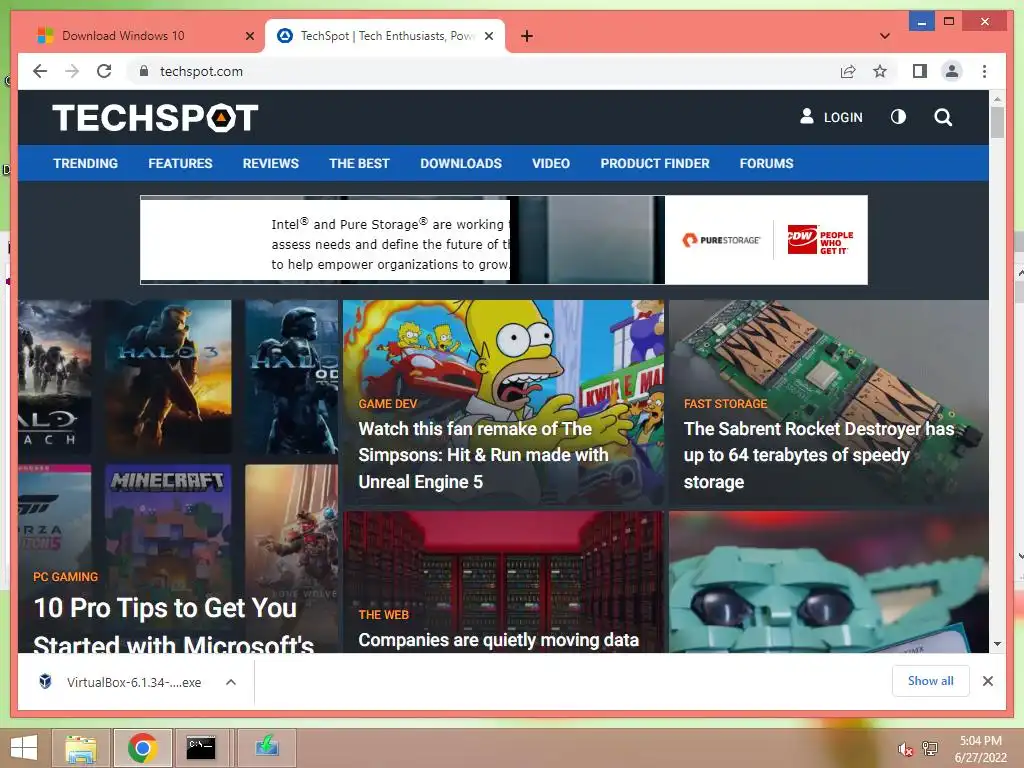Close the downloads bar
Screen dimensions: 1024x768
[988, 681]
